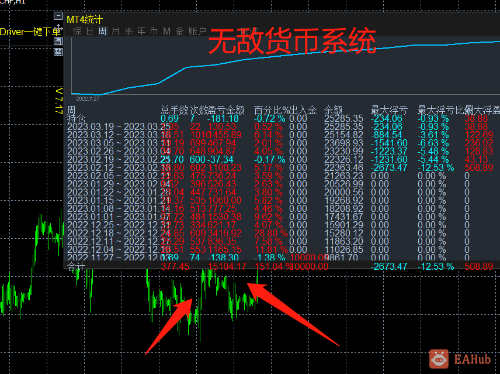Screen dimensions: 500x374
Task: Select the week row starting 2023.02.19
Action: [282, 159]
